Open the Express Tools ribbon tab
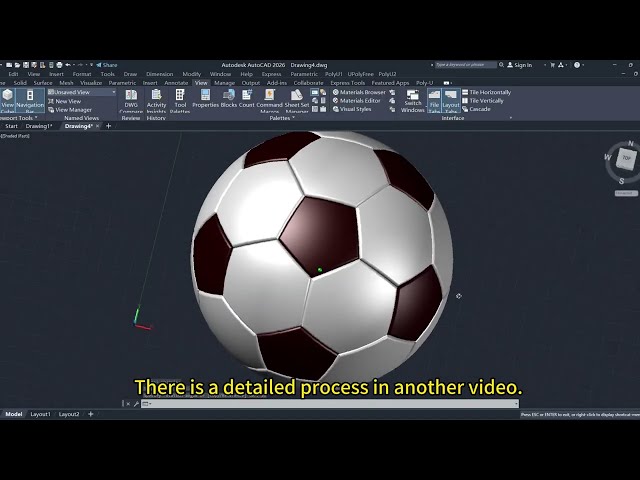The image size is (640, 480). coord(347,83)
